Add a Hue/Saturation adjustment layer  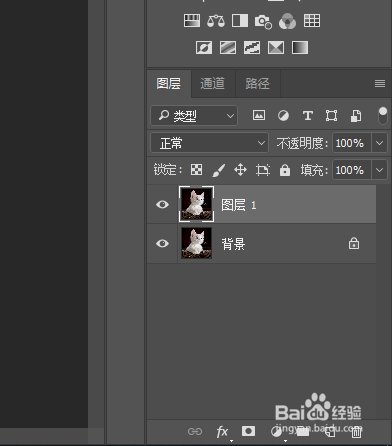[x=192, y=21]
